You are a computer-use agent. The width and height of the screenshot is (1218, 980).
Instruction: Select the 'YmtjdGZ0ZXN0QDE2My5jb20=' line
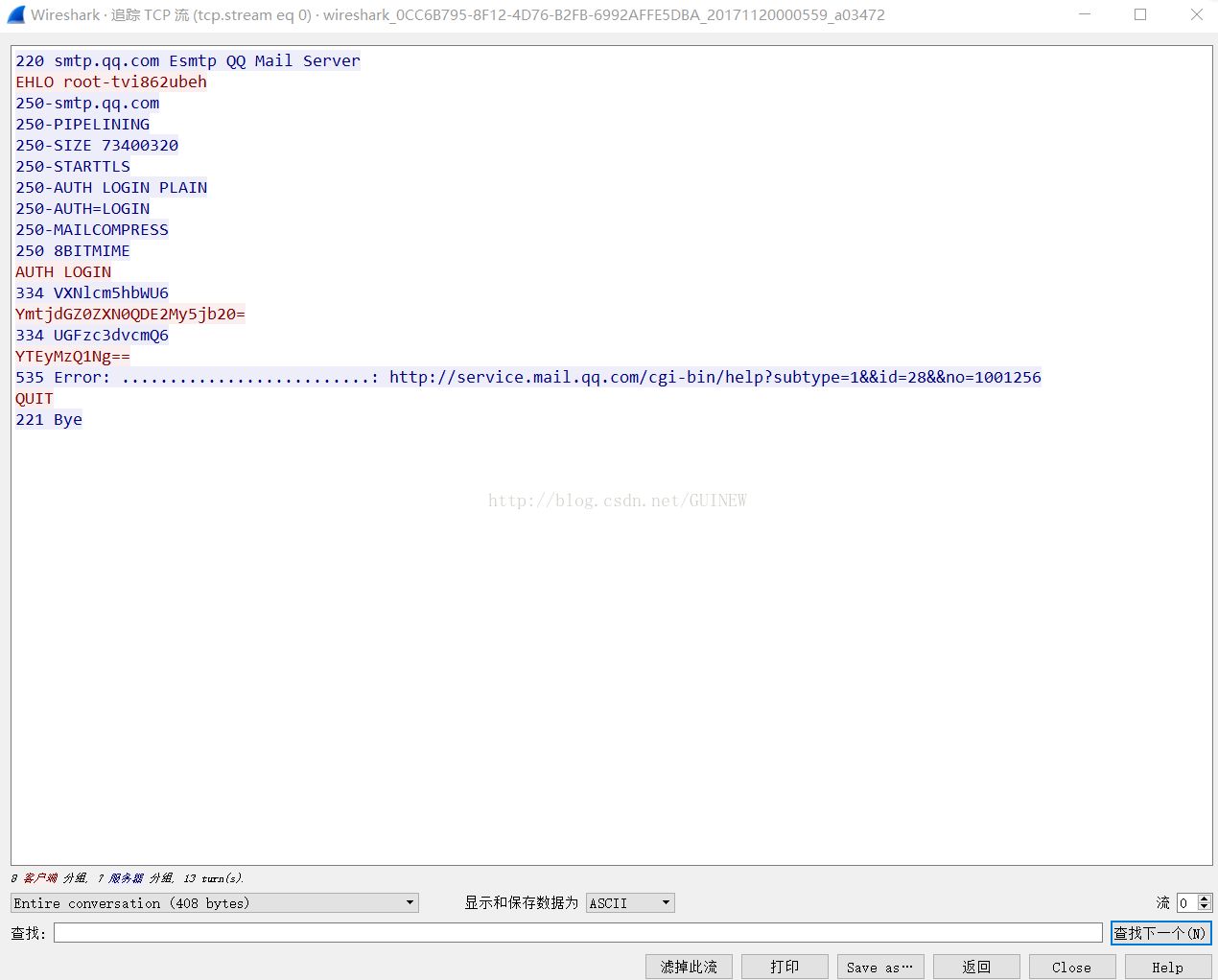[x=130, y=314]
